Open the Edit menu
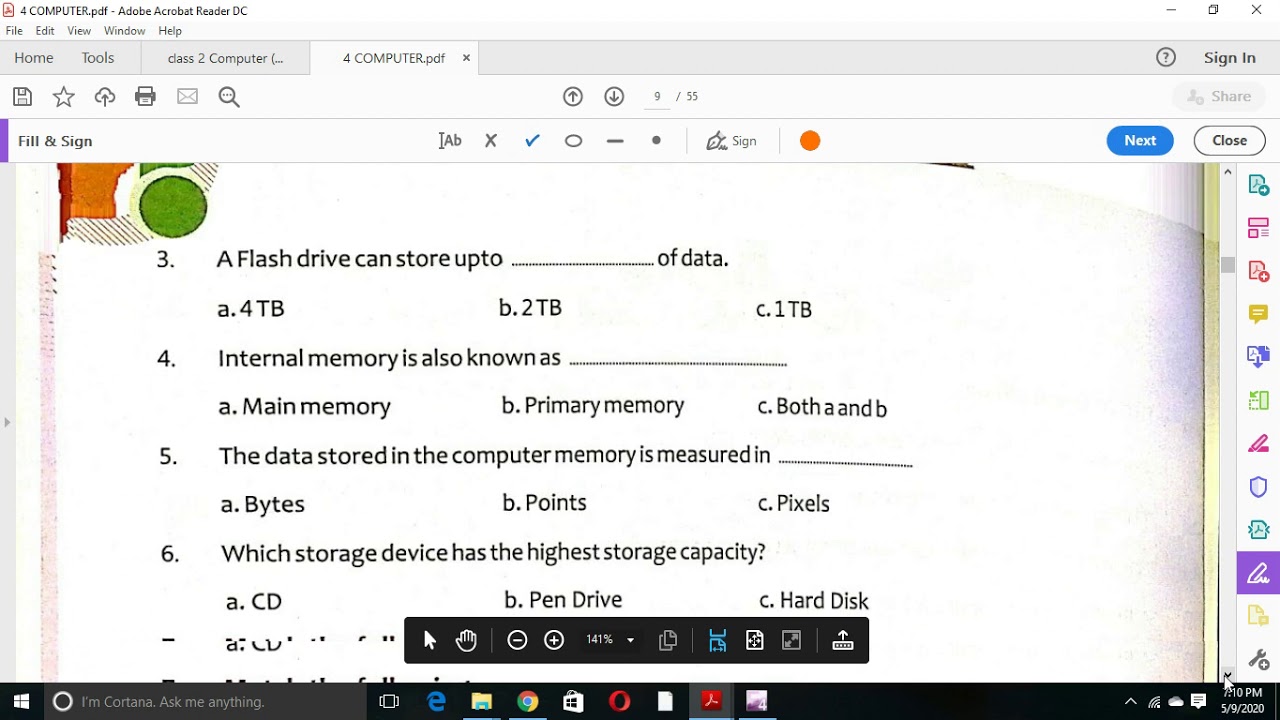The image size is (1280, 720). 45,31
